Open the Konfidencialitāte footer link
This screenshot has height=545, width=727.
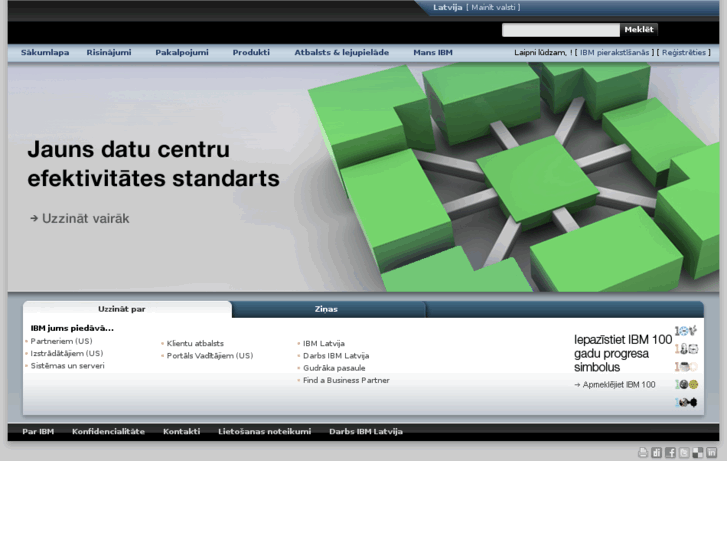(x=108, y=431)
